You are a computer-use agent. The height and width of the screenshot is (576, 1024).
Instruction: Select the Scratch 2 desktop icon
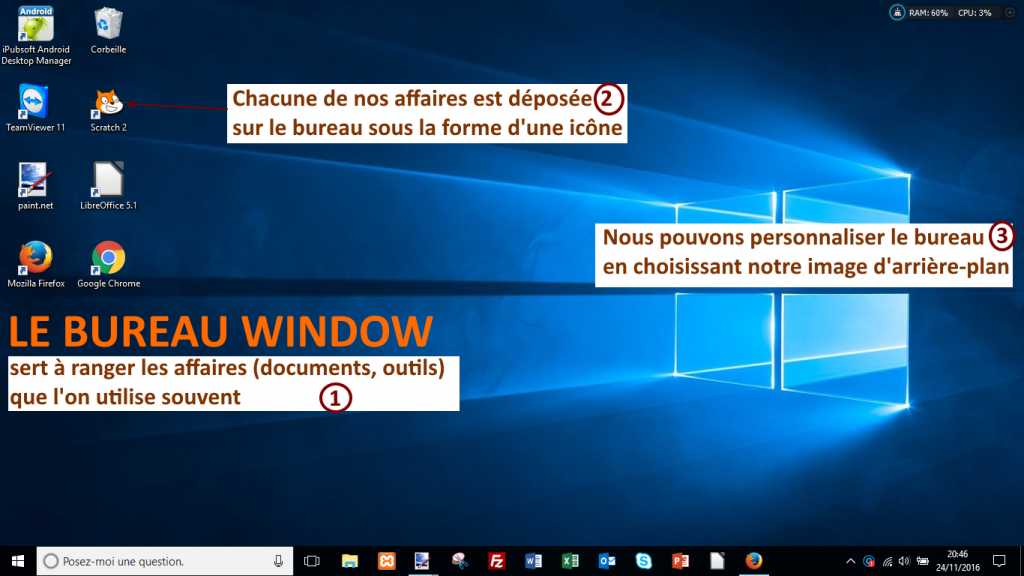tap(108, 109)
